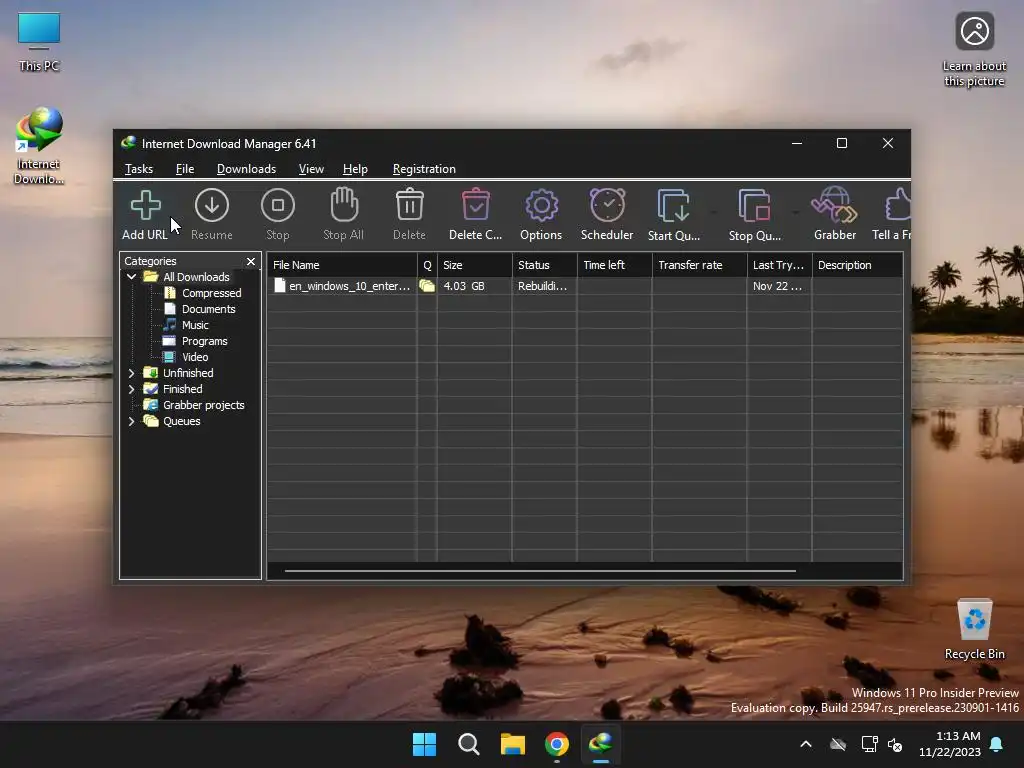Expand the Queues category
The width and height of the screenshot is (1024, 768).
tap(131, 421)
